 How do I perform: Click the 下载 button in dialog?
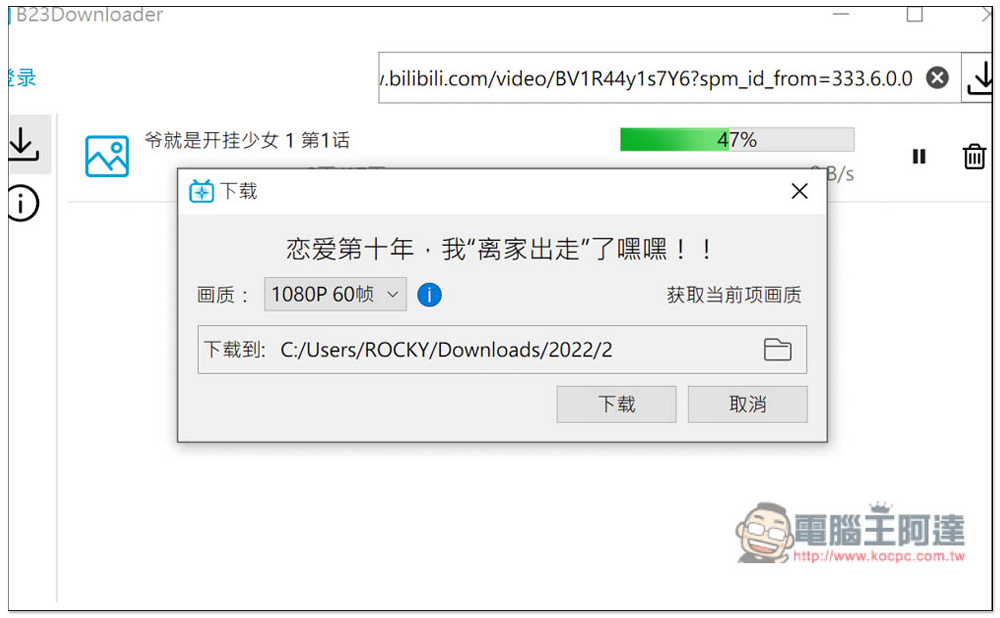pyautogui.click(x=616, y=404)
